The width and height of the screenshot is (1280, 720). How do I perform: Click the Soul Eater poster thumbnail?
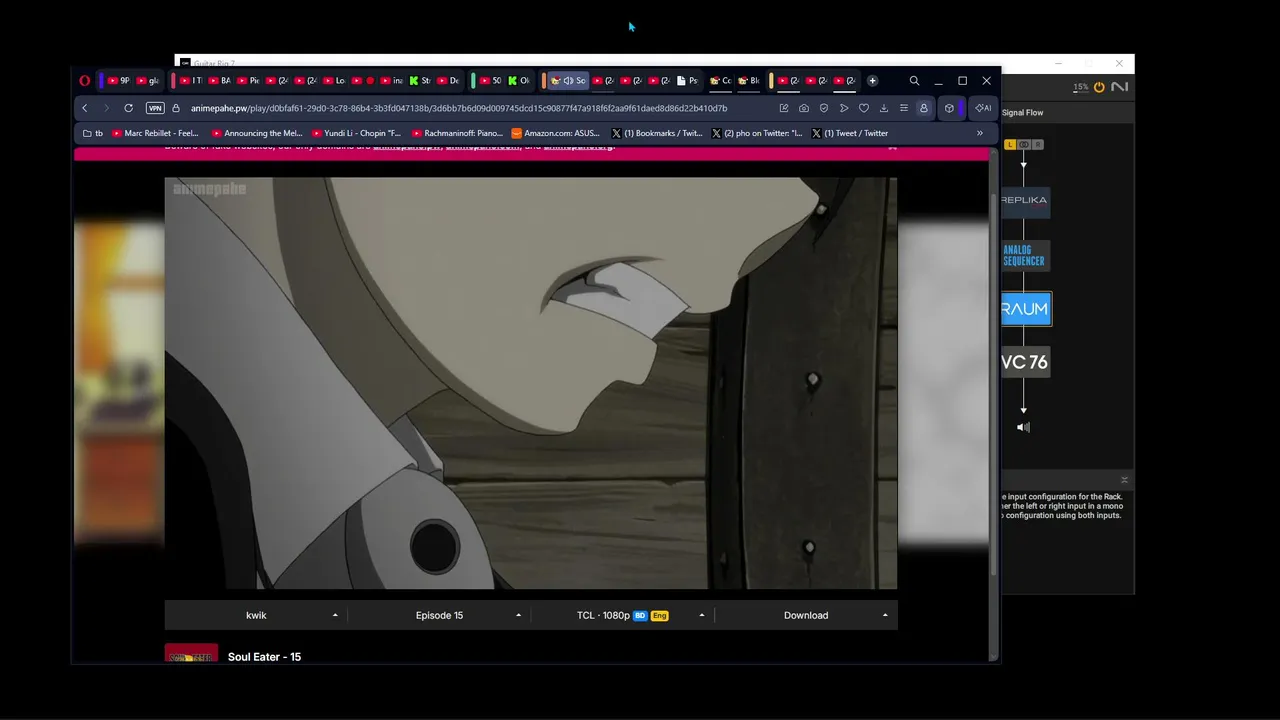tap(191, 654)
